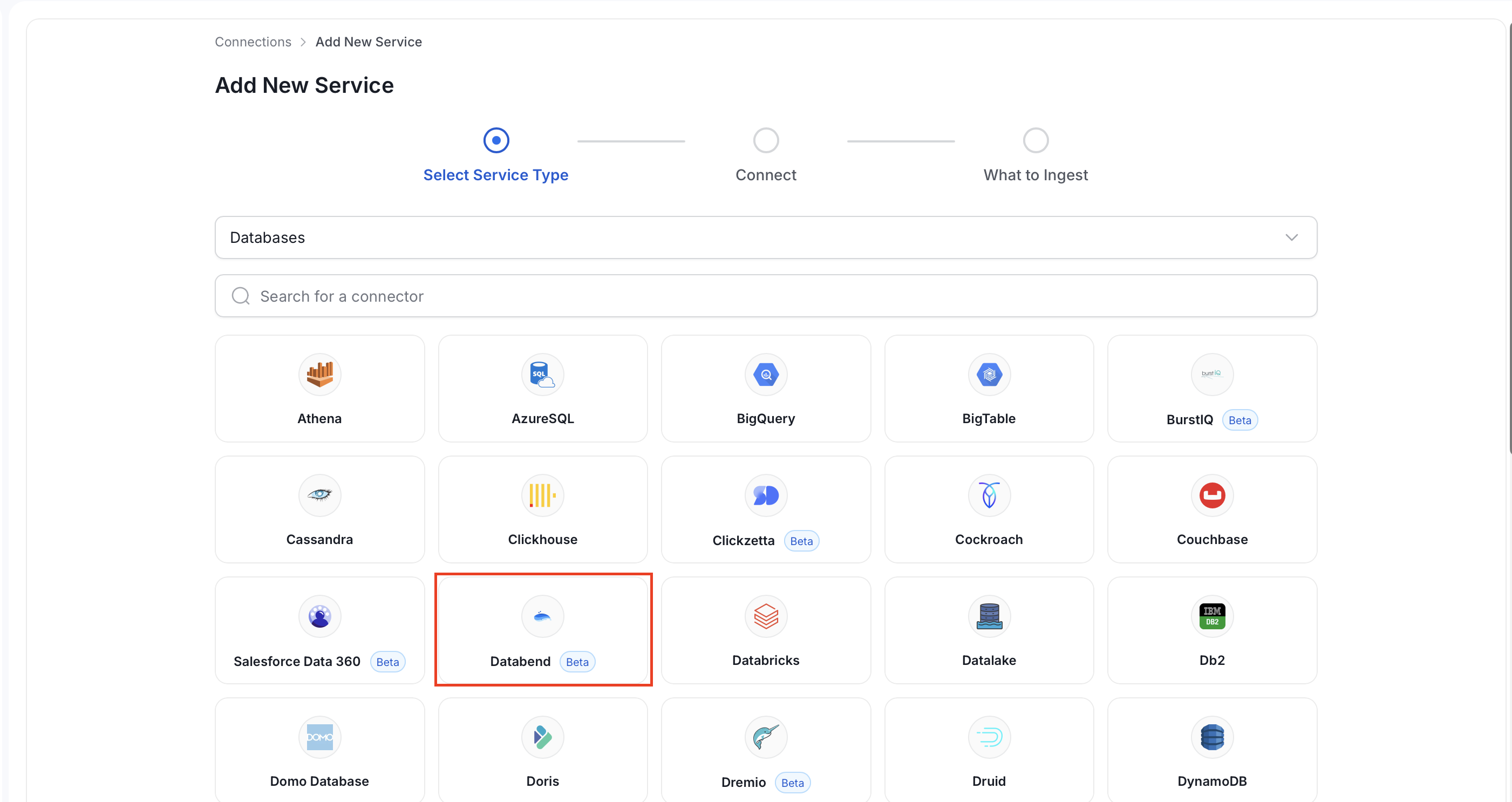Select the Clickzetta connector icon
The height and width of the screenshot is (802, 1512).
point(766,495)
